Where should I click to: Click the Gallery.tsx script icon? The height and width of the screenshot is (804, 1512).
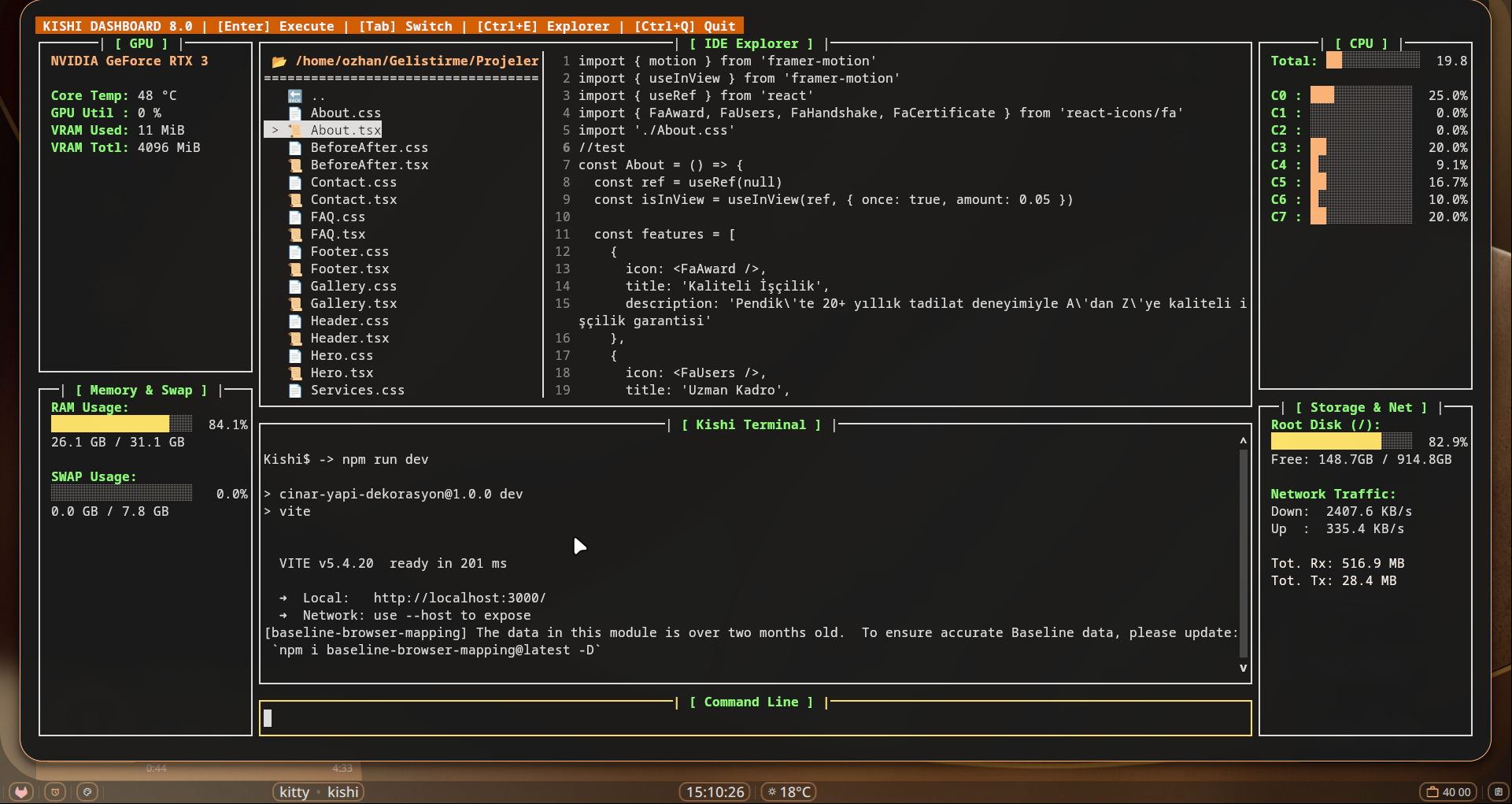click(x=295, y=304)
